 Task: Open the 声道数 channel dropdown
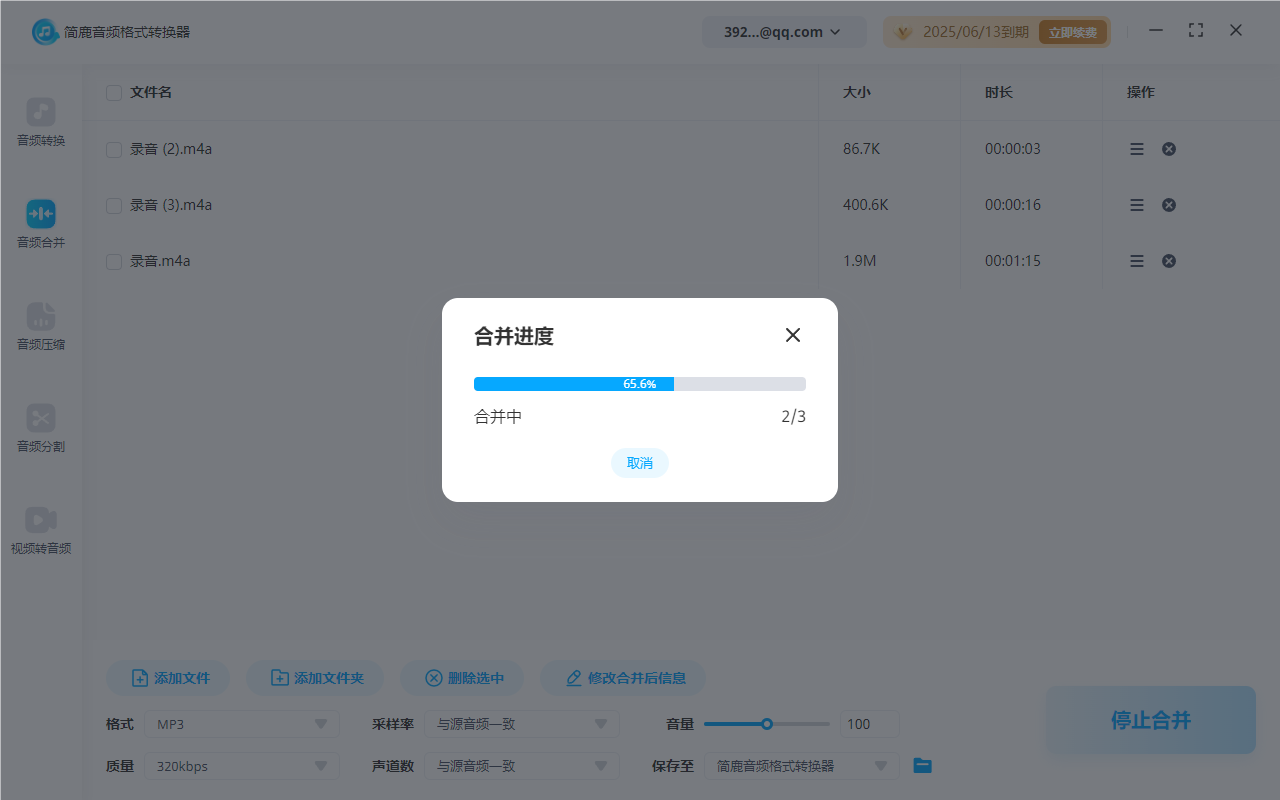[x=521, y=765]
